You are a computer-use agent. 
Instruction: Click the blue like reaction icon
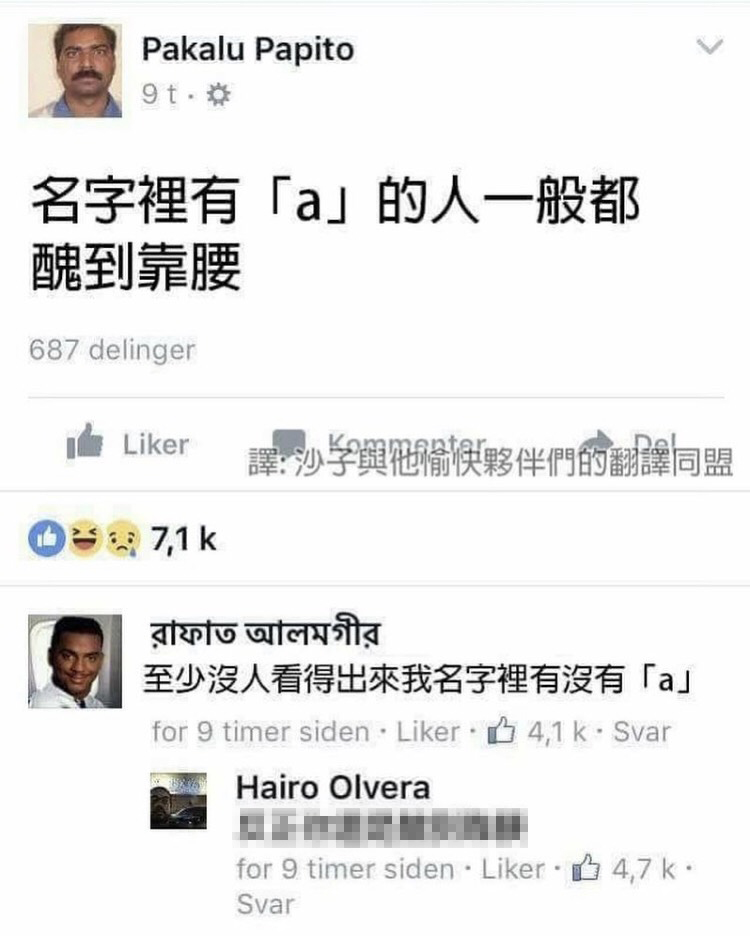(47, 538)
